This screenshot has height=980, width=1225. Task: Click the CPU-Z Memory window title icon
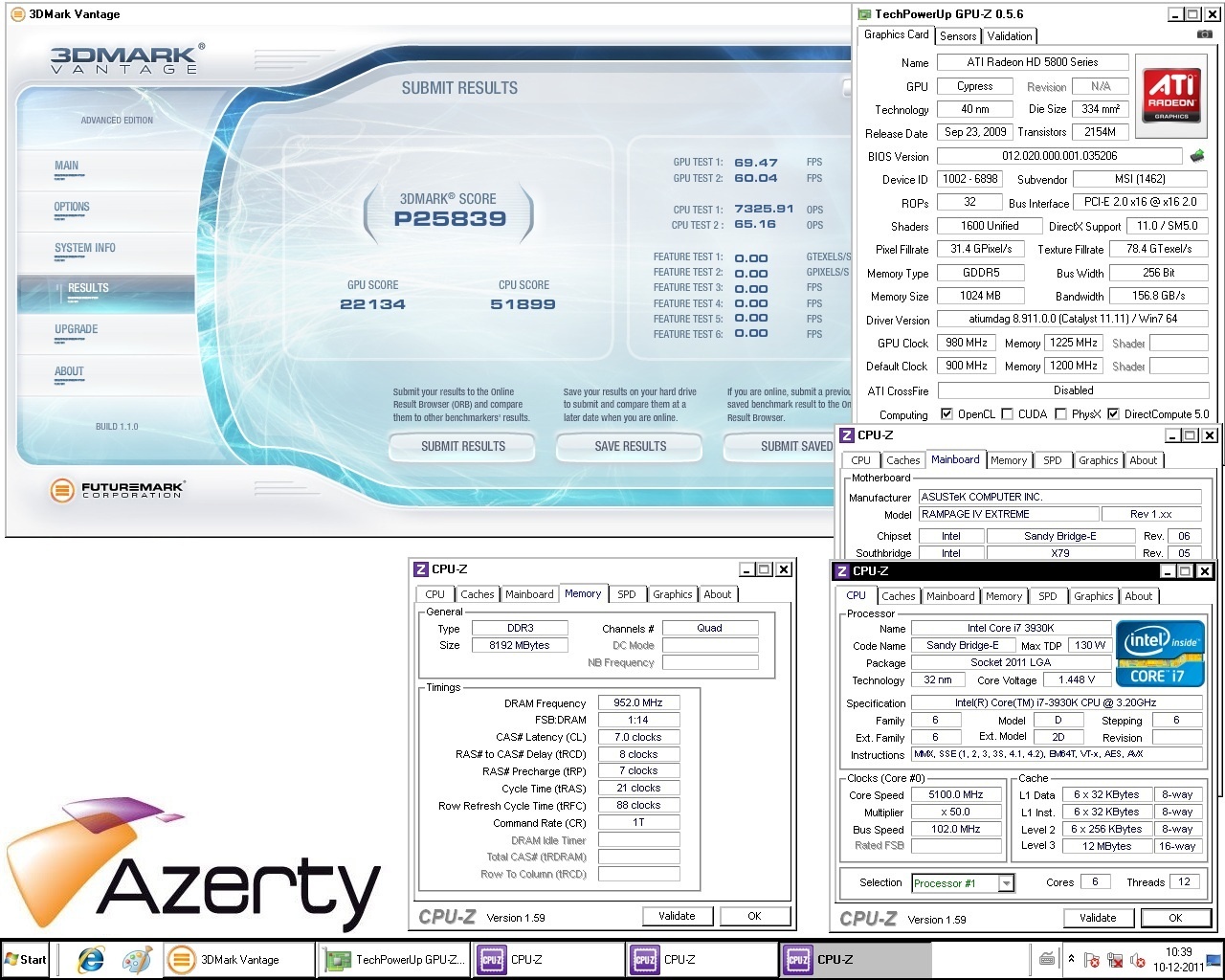pyautogui.click(x=421, y=569)
